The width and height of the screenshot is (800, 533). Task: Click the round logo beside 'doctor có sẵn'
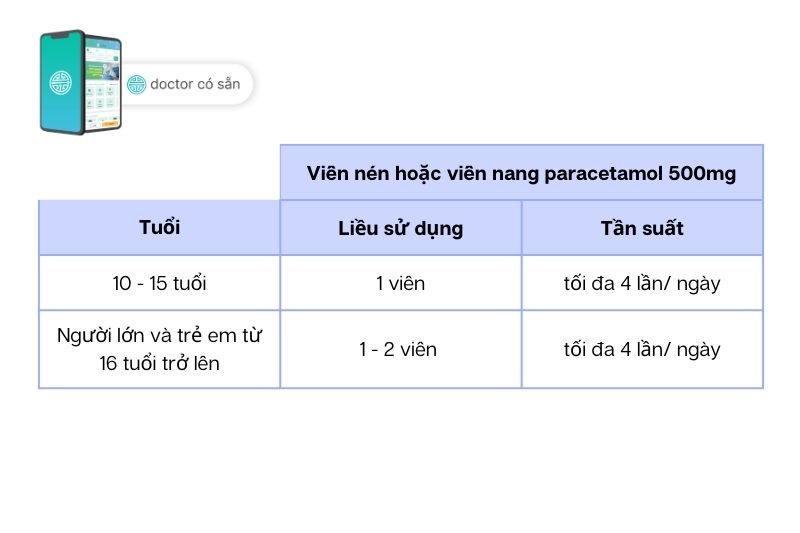coord(136,84)
